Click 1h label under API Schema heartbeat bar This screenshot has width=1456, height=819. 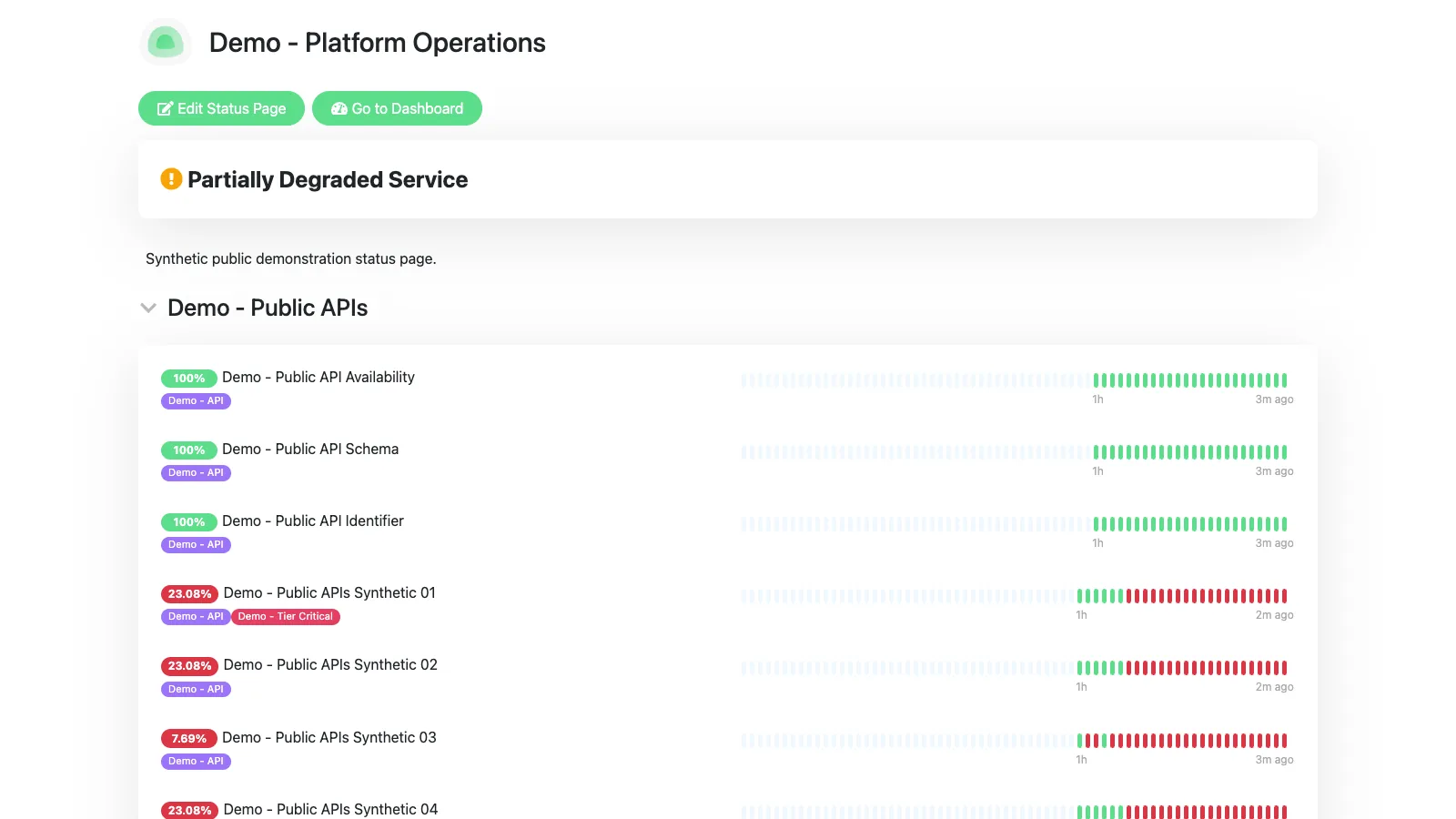[x=1097, y=471]
